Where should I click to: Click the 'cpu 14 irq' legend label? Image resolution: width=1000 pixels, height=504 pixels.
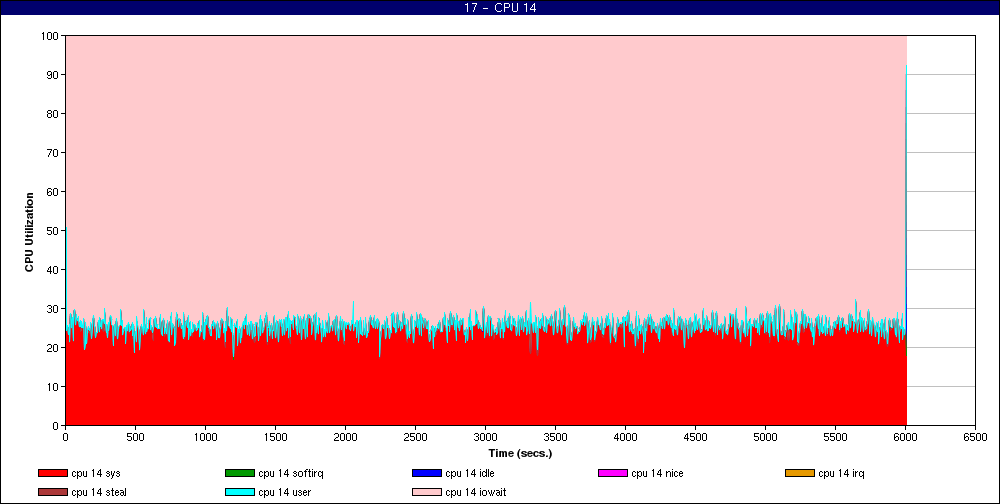point(841,473)
